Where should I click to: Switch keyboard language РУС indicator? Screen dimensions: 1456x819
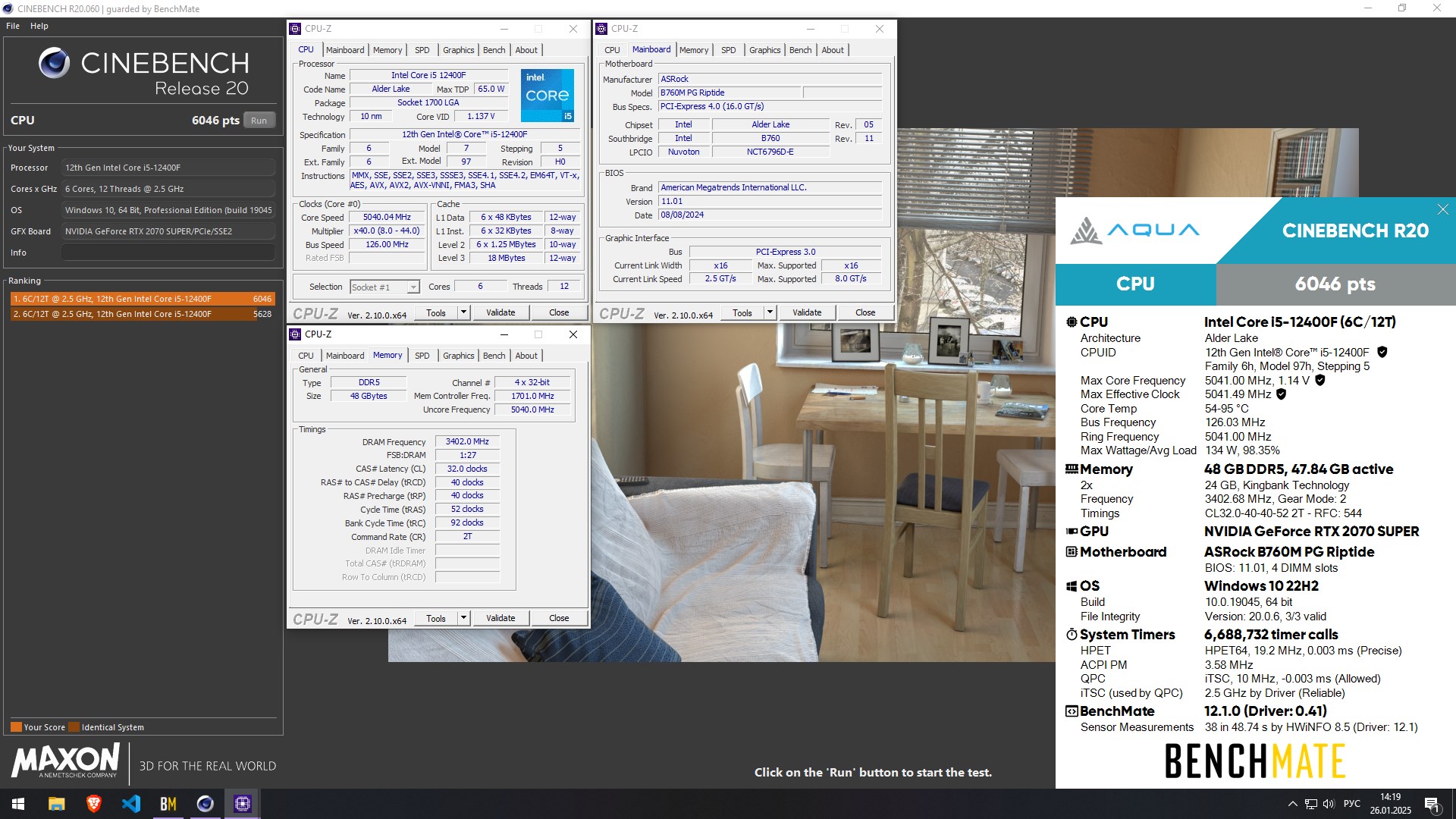pyautogui.click(x=1352, y=804)
